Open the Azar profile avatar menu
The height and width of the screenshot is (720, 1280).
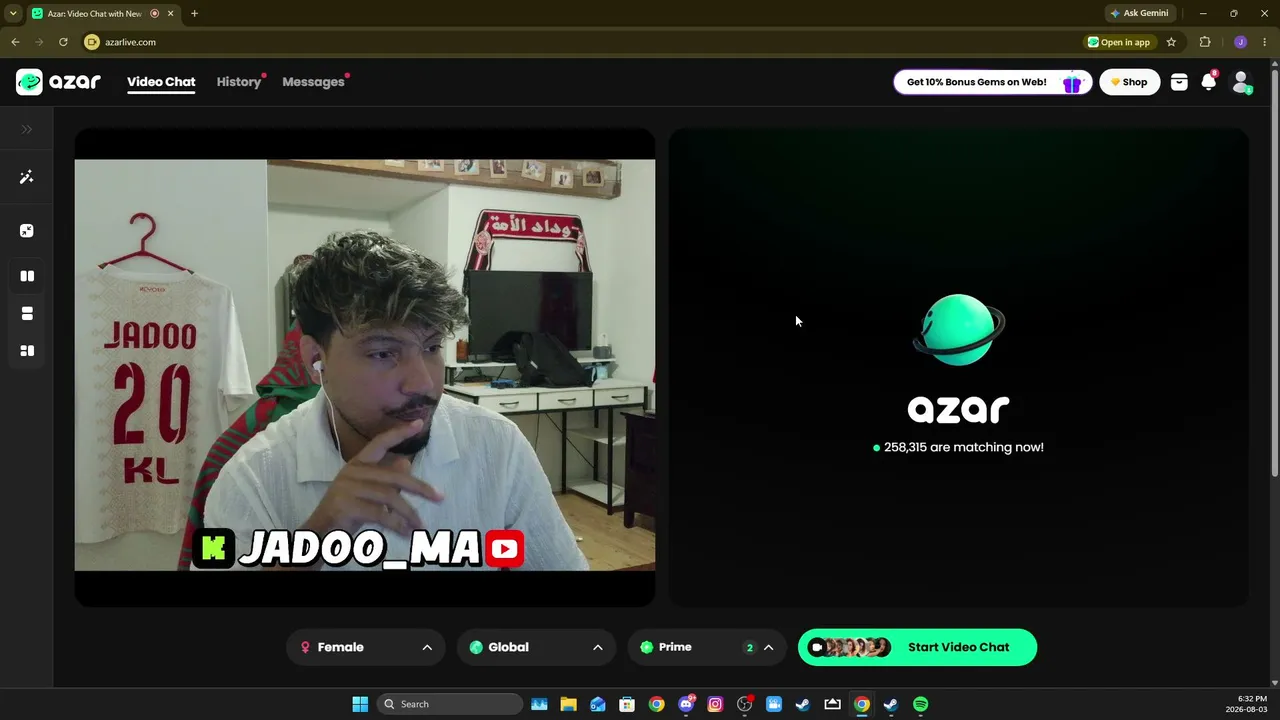1241,82
